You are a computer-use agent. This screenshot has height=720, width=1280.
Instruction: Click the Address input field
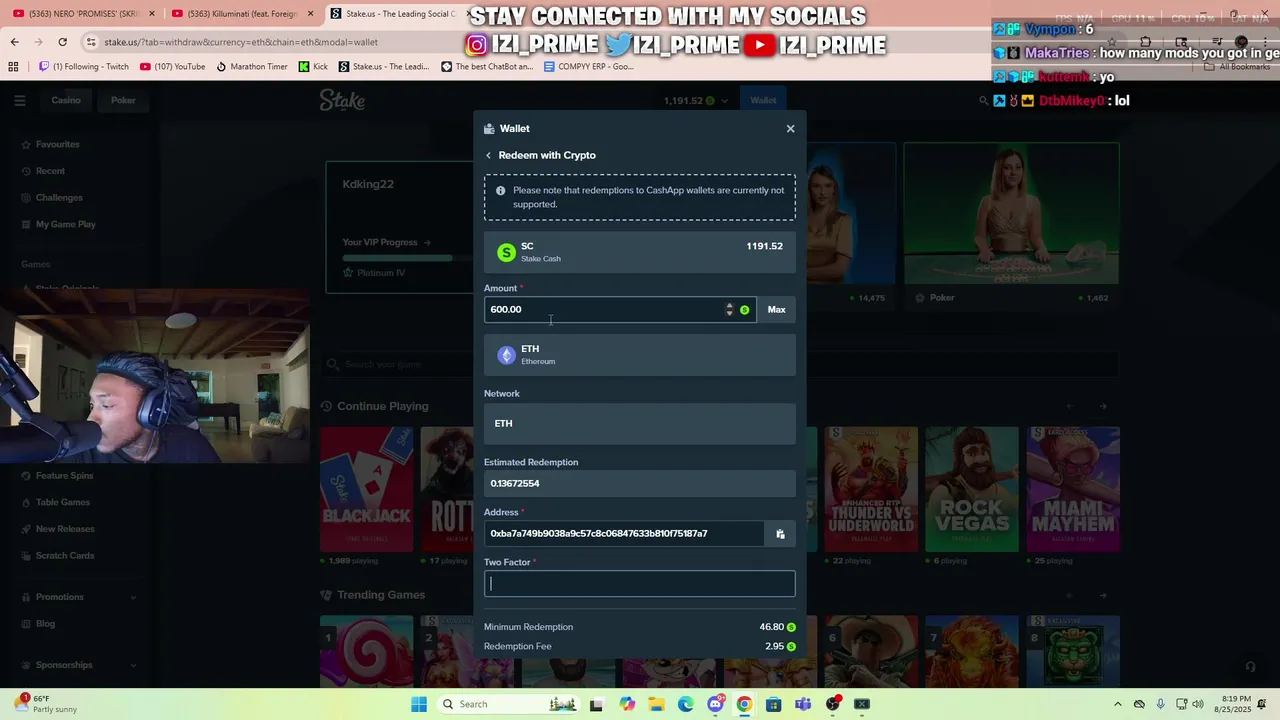[x=625, y=534]
